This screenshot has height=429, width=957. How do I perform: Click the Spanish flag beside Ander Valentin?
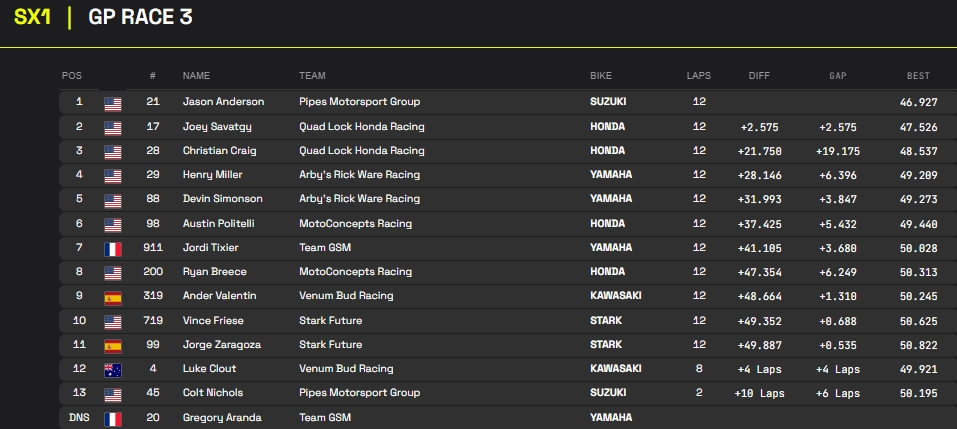point(112,296)
